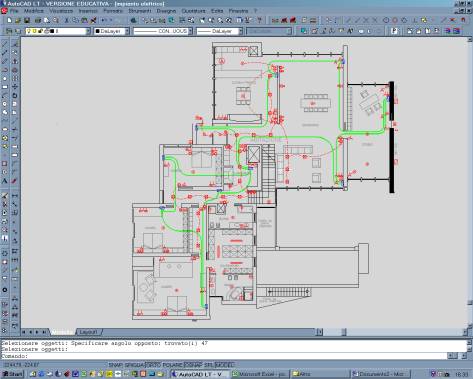Toggle SNAP mode in status bar
The image size is (473, 379).
(116, 365)
